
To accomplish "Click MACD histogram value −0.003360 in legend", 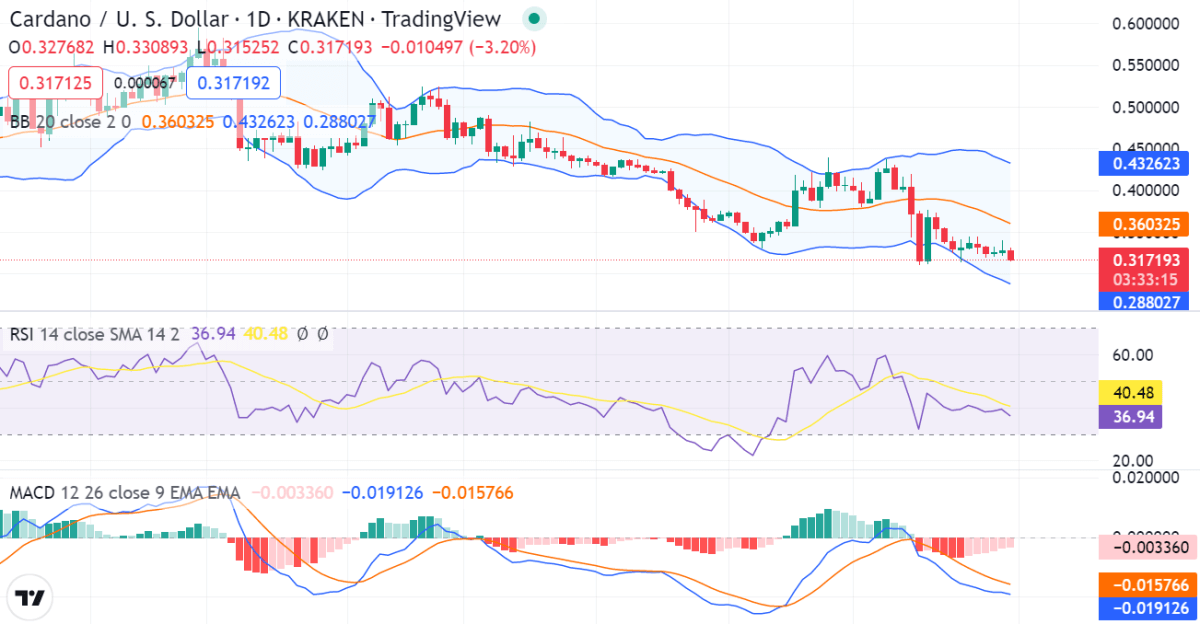I will (x=292, y=492).
